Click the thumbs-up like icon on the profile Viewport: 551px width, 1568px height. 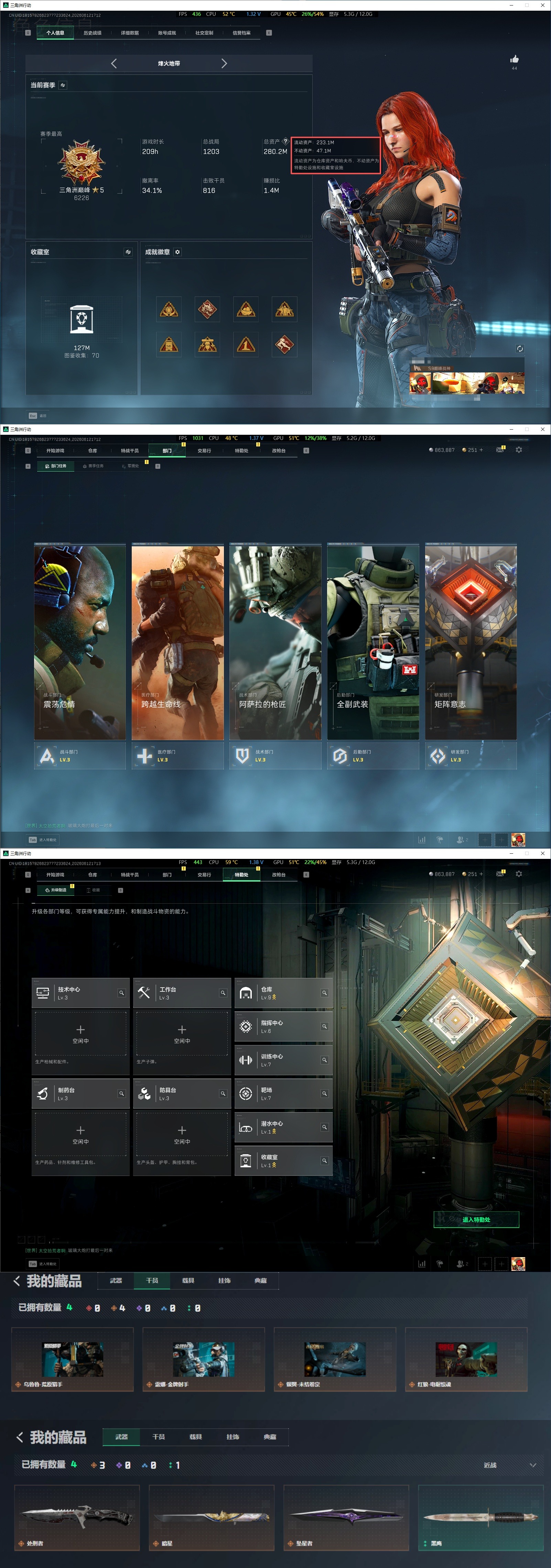click(x=515, y=59)
